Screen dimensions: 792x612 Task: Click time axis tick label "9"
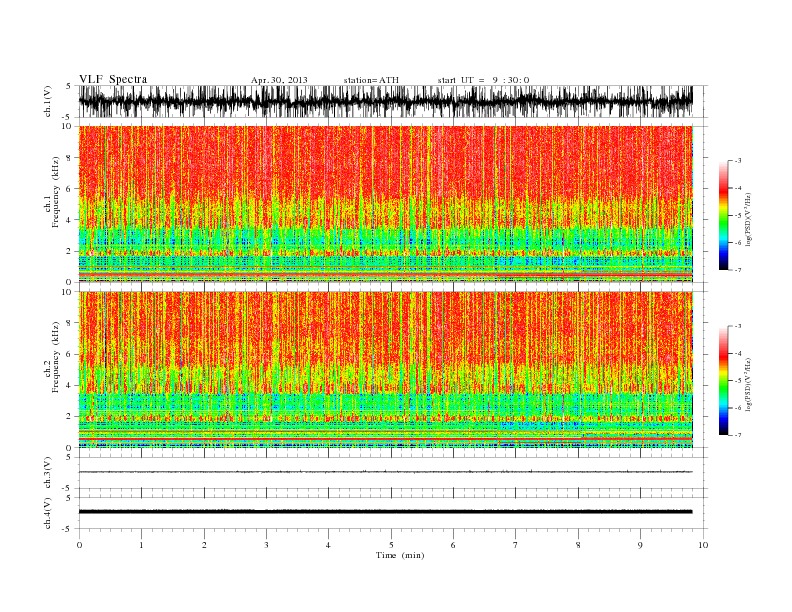pos(640,545)
